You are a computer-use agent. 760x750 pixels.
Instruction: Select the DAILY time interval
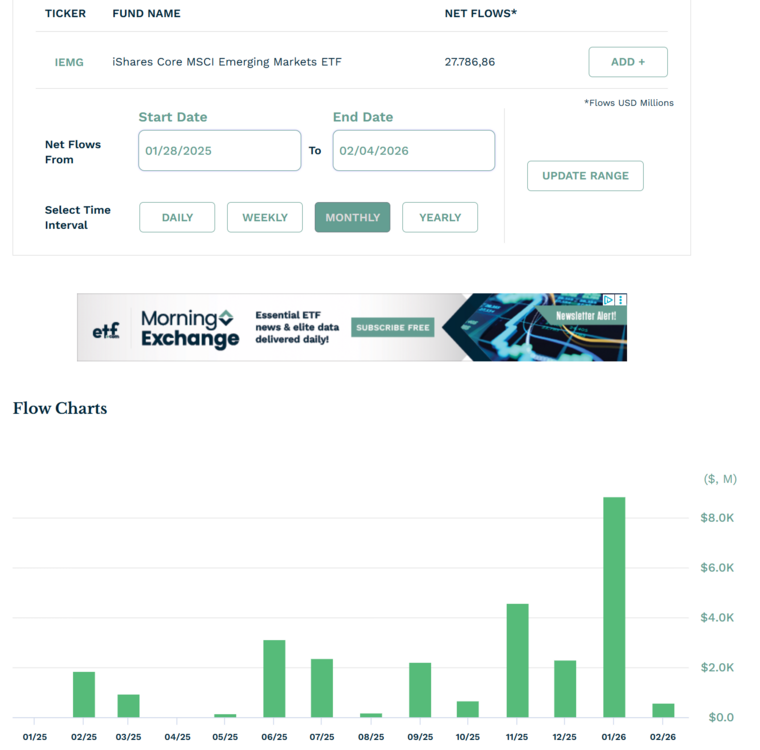click(177, 217)
